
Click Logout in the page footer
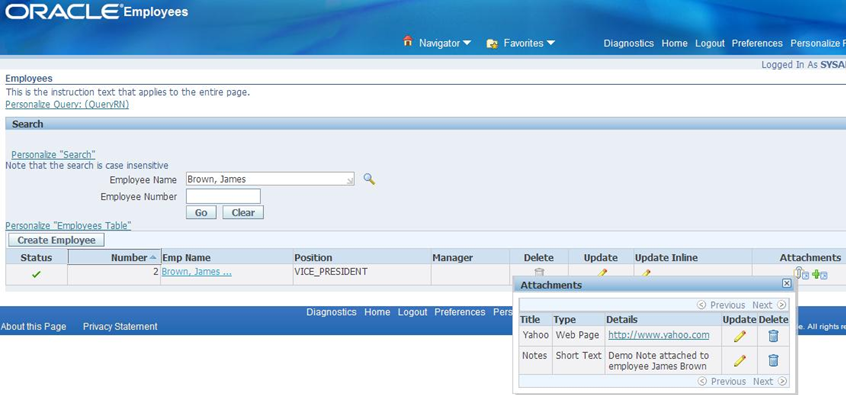pos(413,312)
